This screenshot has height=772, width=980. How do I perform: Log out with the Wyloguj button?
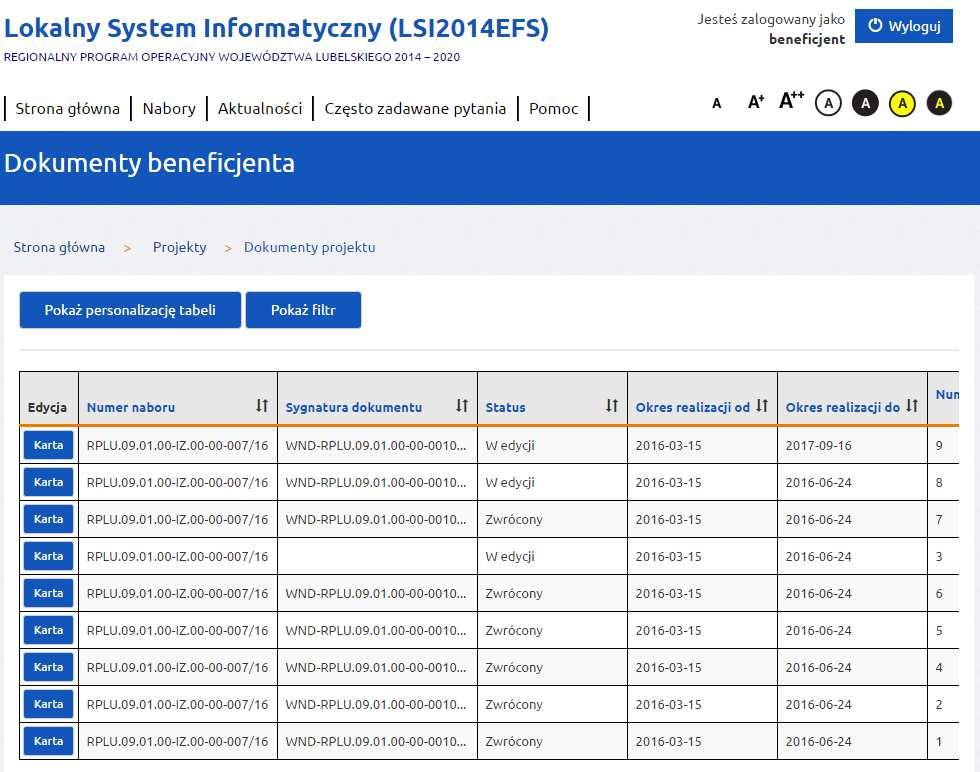coord(904,26)
